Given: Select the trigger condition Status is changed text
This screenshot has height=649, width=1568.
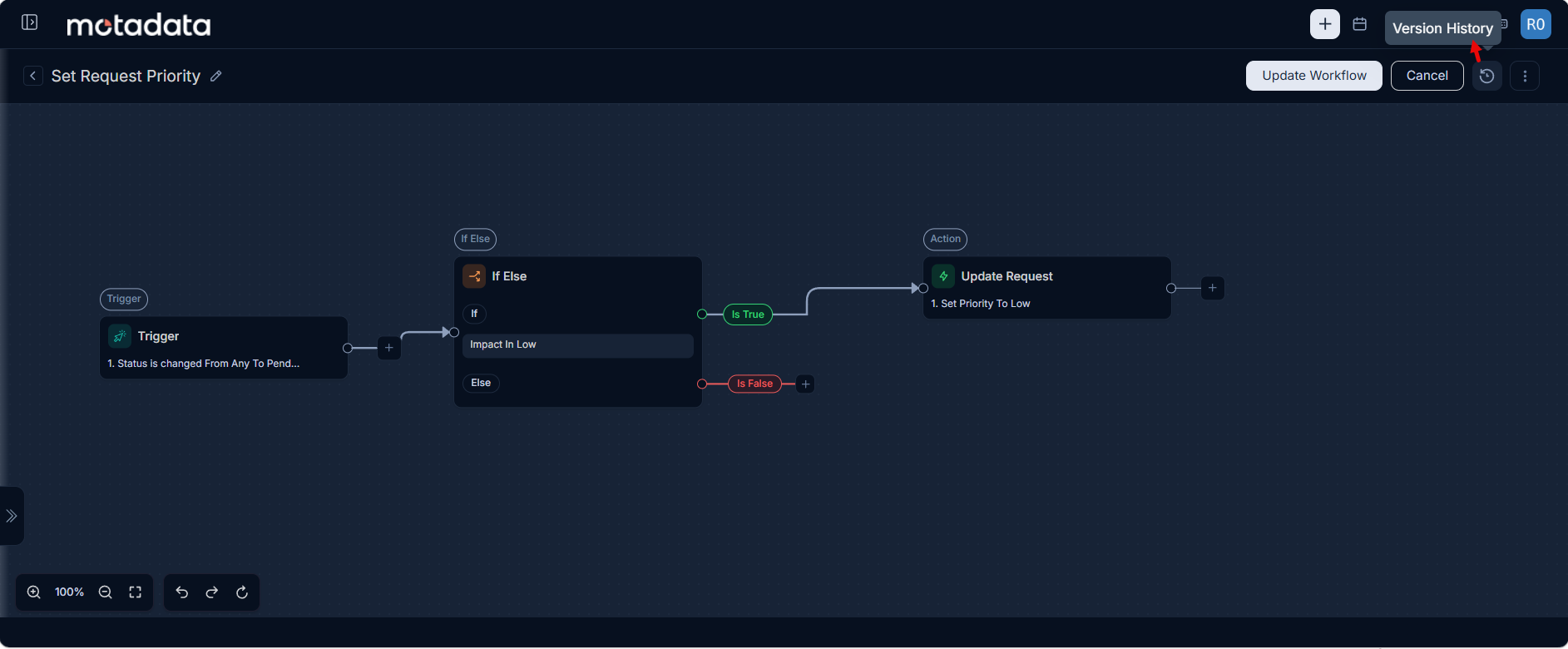Looking at the screenshot, I should click(x=204, y=364).
